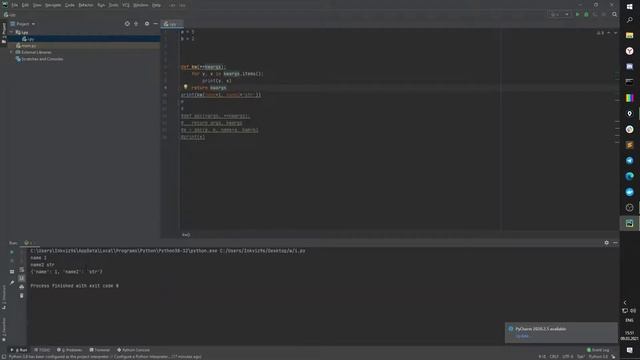Open the Help menu
The height and width of the screenshot is (360, 640).
[156, 5]
